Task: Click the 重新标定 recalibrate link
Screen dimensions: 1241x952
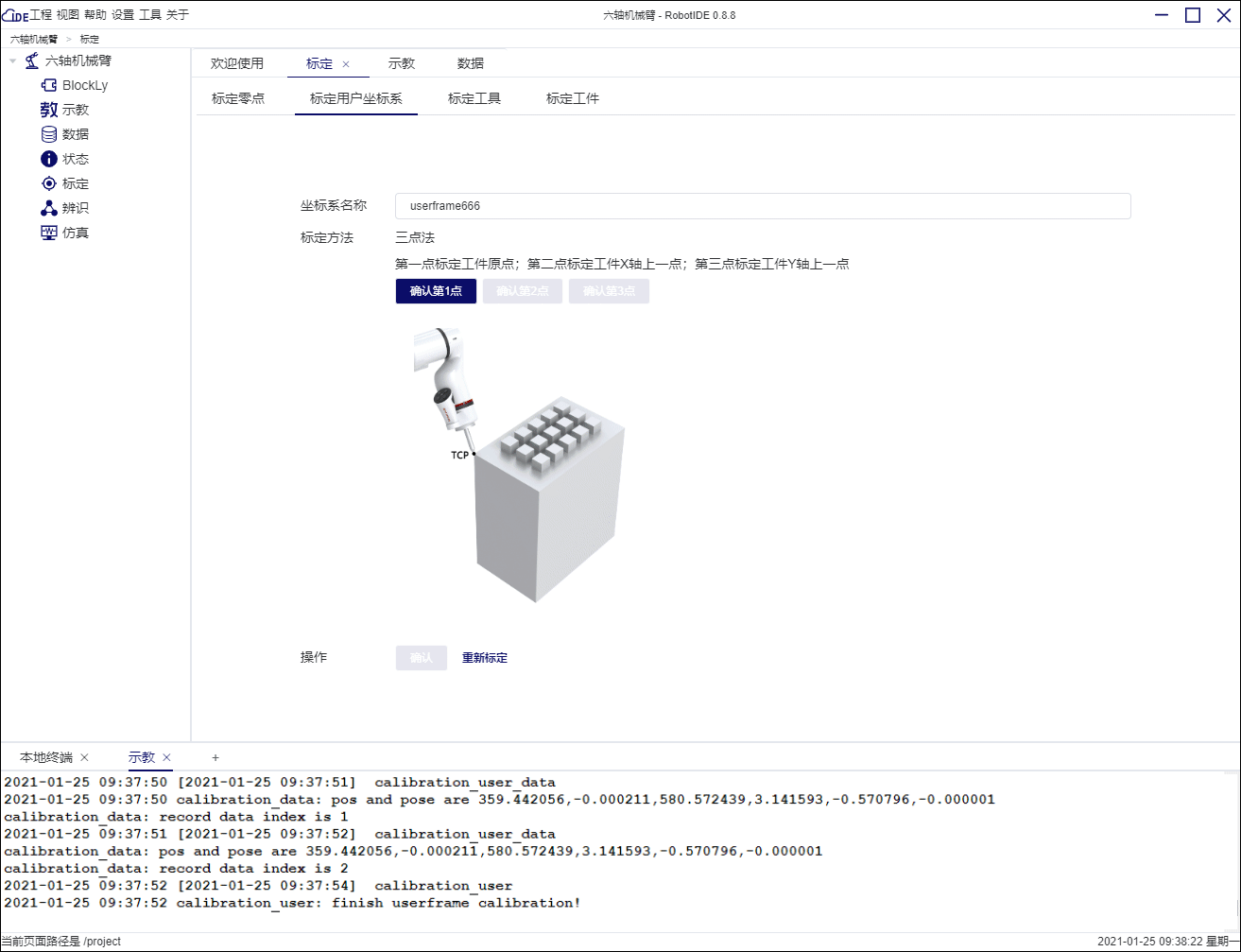Action: coord(484,657)
